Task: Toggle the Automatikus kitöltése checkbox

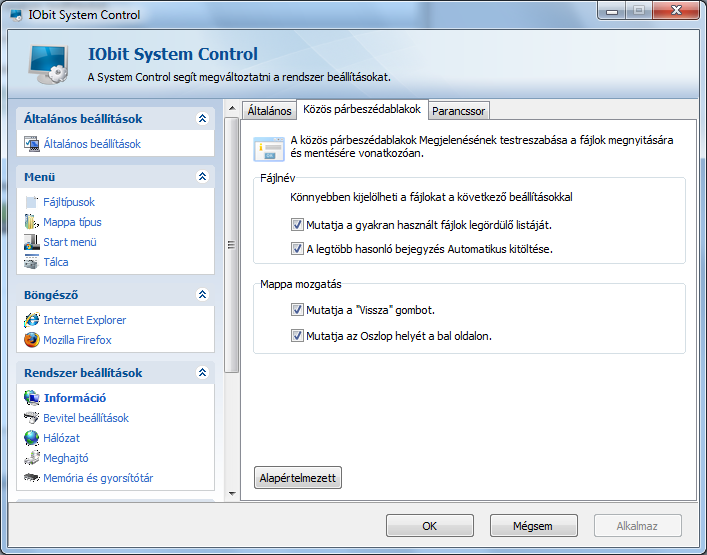Action: [x=297, y=248]
